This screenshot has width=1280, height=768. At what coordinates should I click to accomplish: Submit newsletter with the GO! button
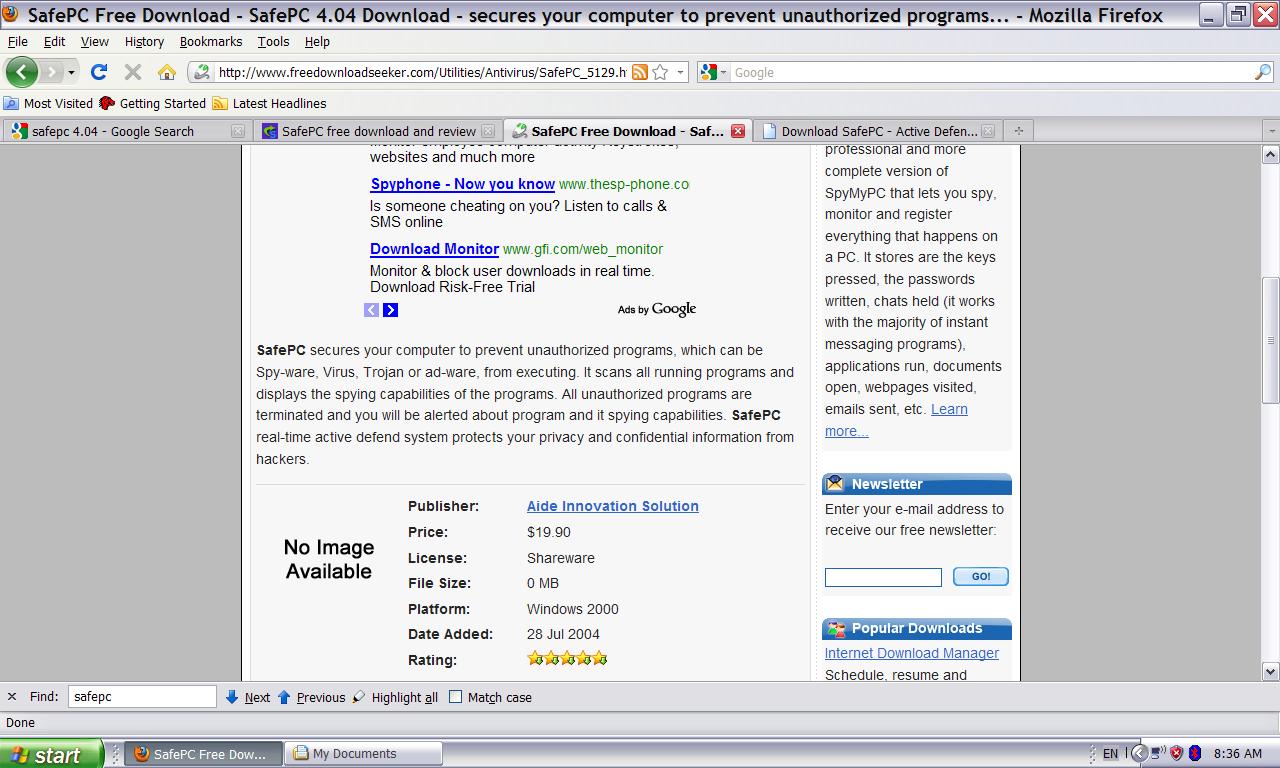[x=980, y=576]
